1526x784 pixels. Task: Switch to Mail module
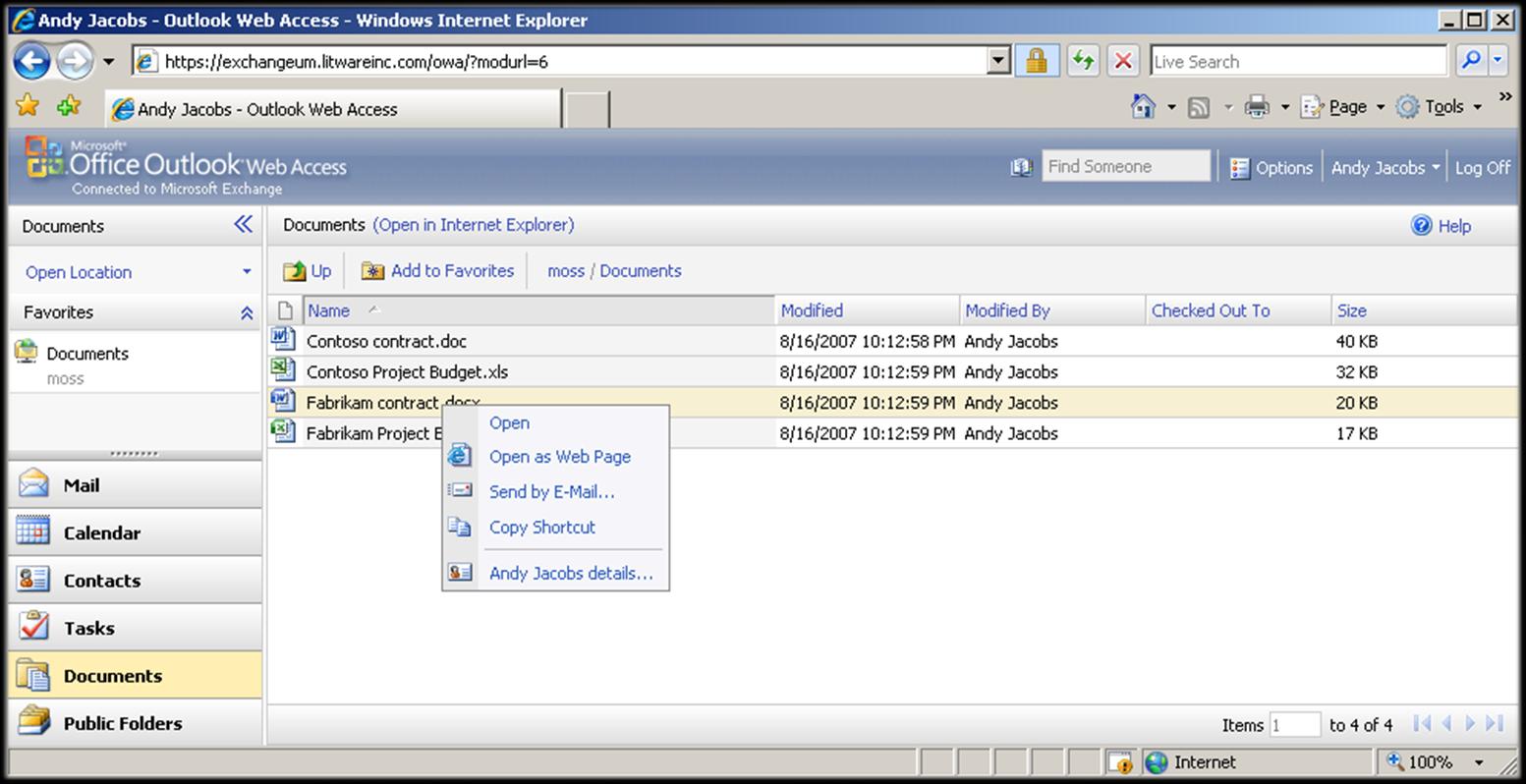click(135, 484)
